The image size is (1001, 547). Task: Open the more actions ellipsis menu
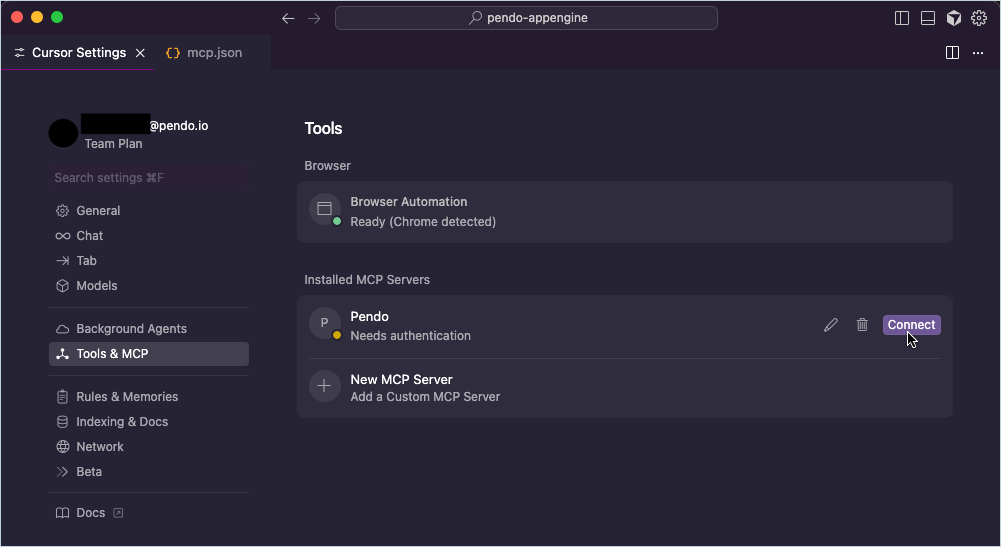[978, 53]
